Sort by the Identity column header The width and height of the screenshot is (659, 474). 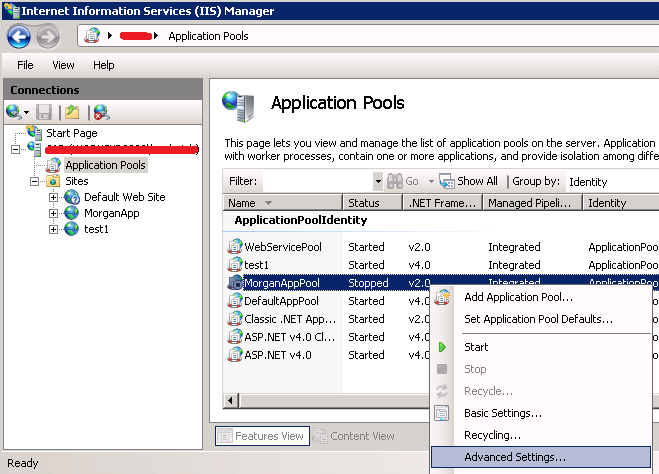tap(621, 203)
